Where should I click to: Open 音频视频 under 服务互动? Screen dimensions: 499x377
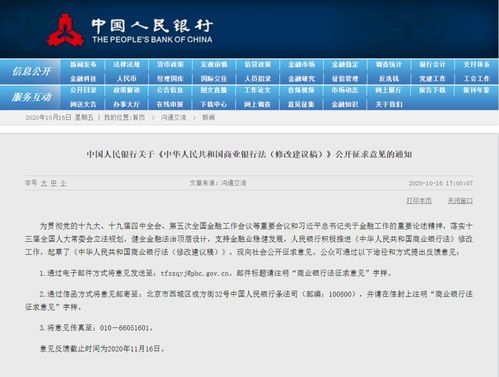[x=301, y=90]
